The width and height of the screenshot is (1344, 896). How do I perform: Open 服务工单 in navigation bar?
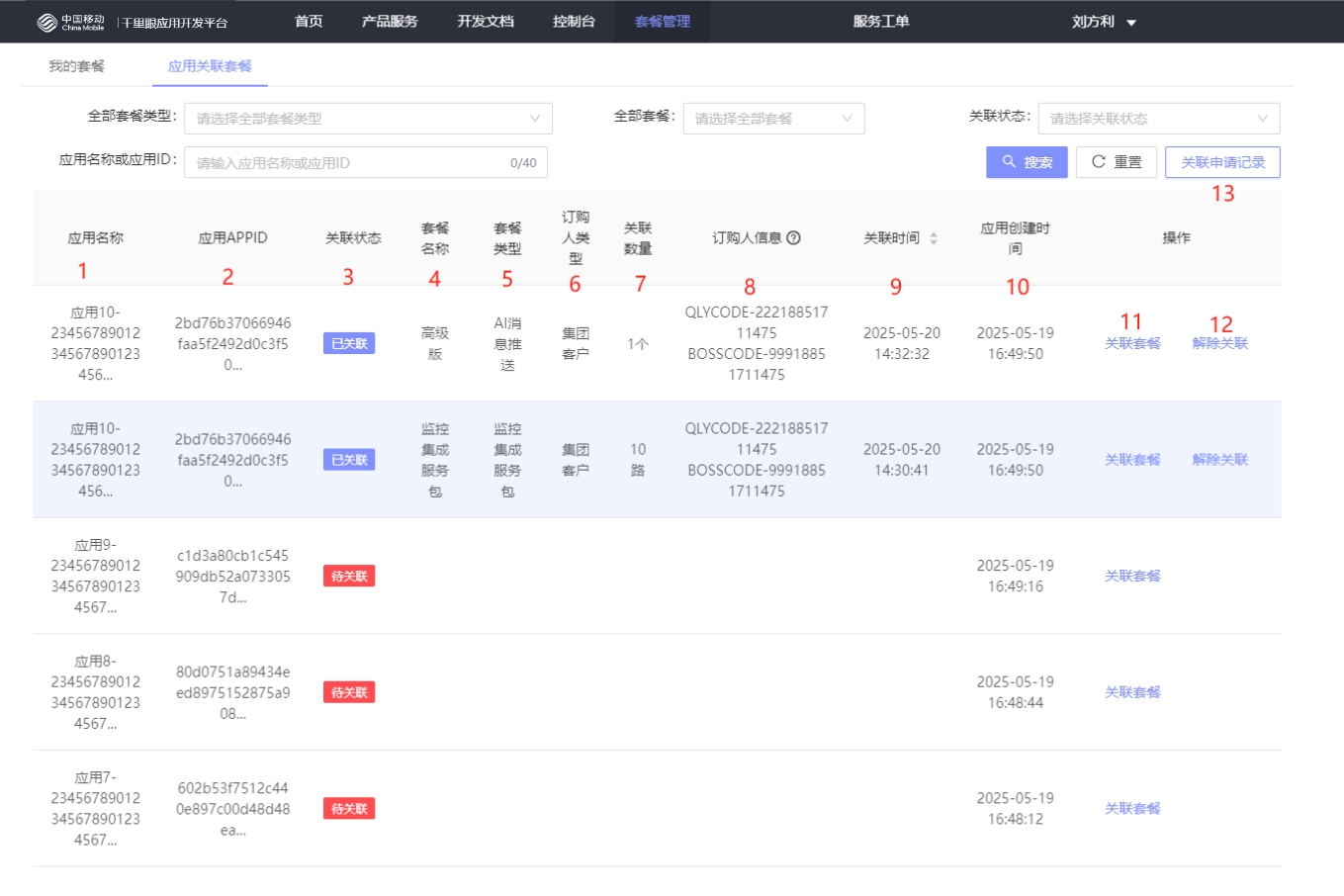881,21
